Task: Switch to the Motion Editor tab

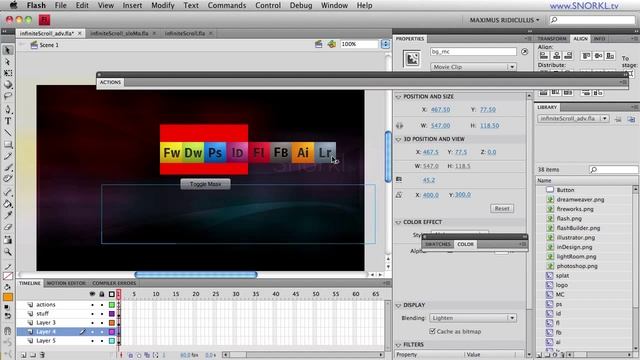Action: coord(66,283)
